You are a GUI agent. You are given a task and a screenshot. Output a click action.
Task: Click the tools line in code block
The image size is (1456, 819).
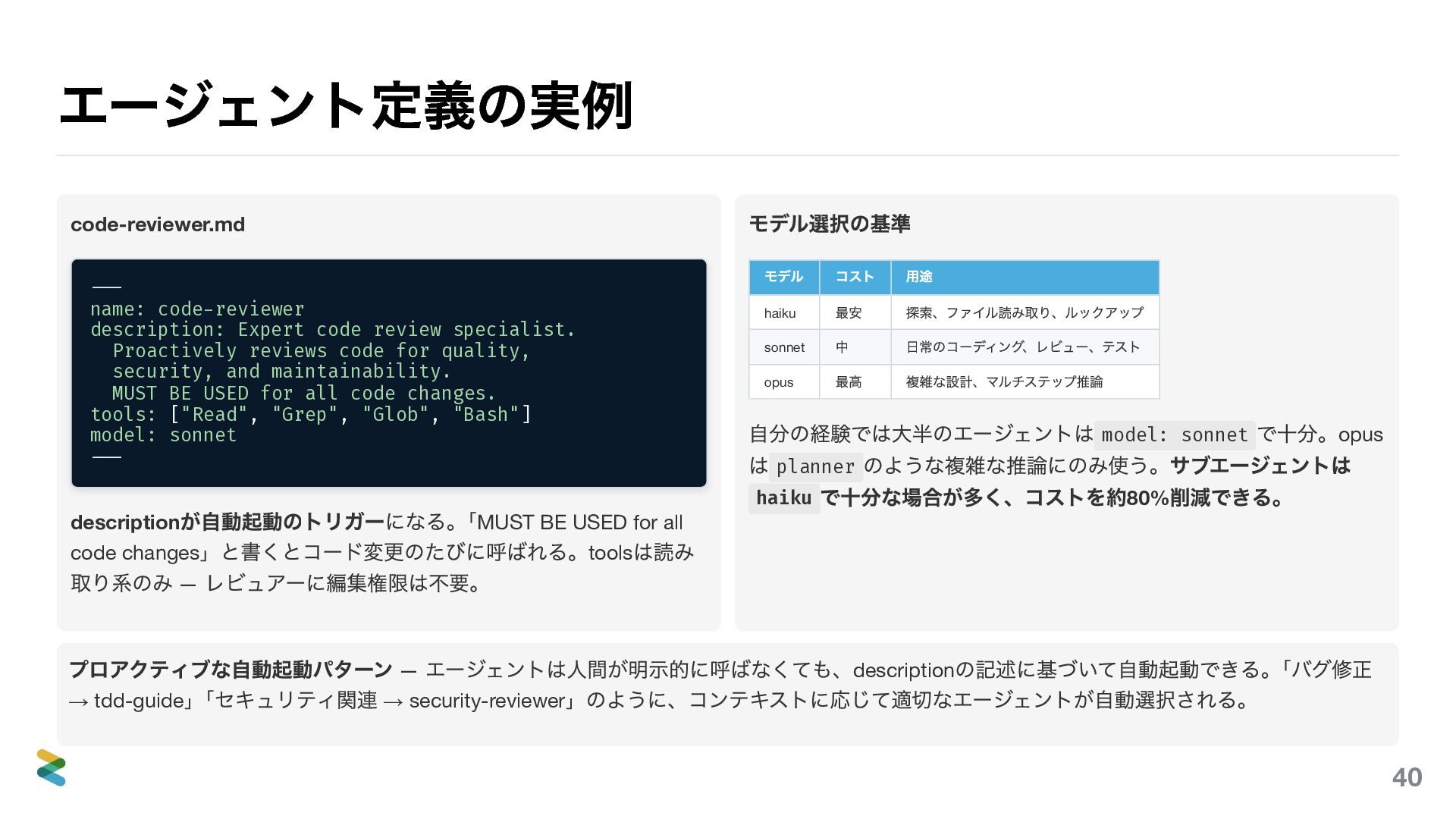coord(311,415)
